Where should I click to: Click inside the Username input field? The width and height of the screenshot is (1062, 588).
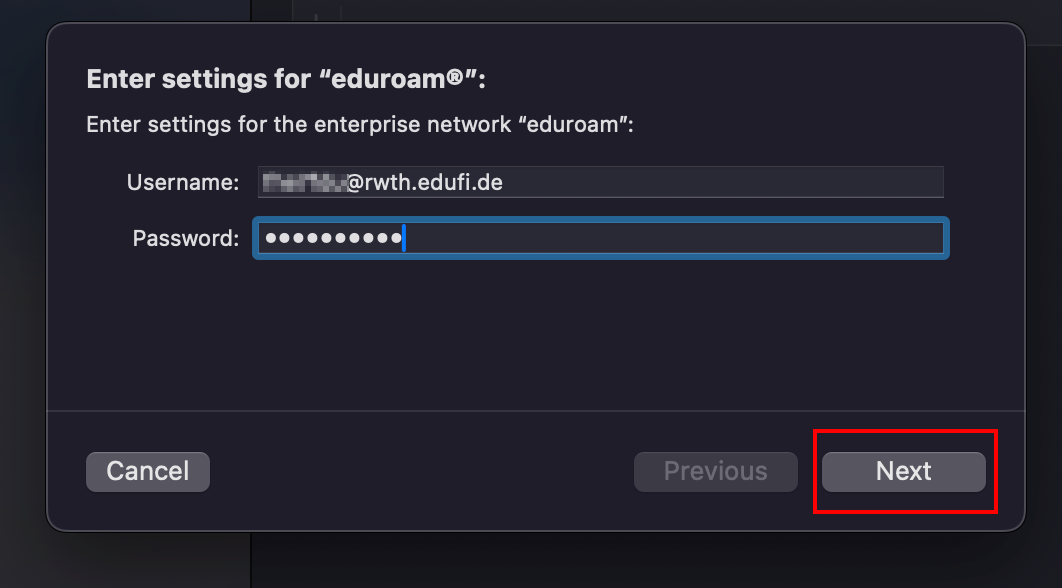(x=600, y=181)
